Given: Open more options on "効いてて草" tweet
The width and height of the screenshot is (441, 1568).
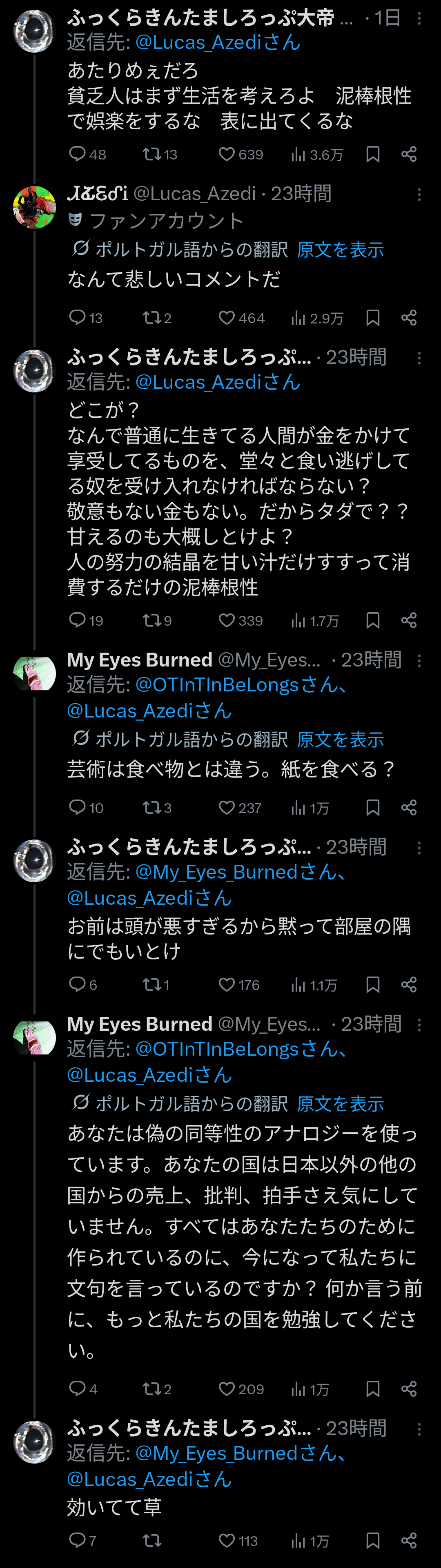Looking at the screenshot, I should (x=419, y=1428).
